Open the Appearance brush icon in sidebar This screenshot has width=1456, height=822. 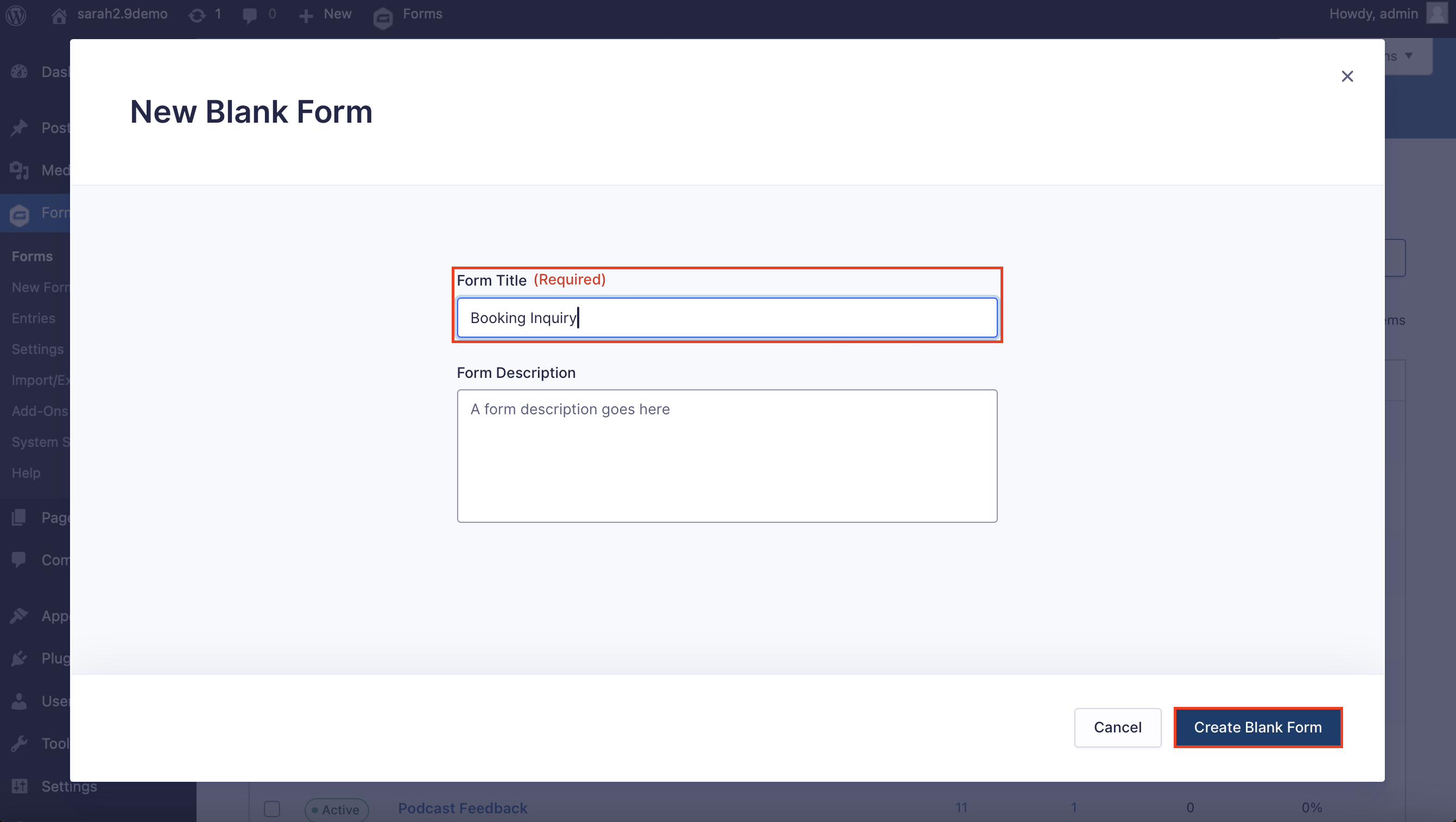19,616
